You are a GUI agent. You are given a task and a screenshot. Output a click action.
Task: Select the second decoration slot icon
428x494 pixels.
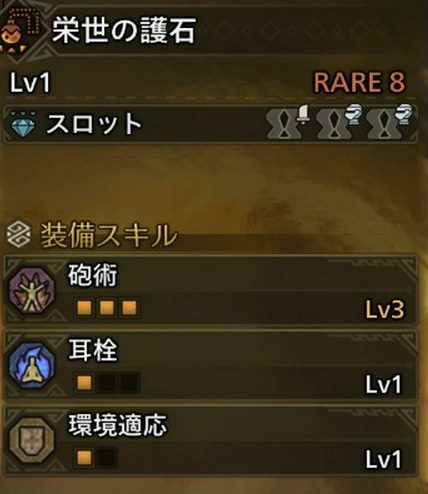pyautogui.click(x=338, y=122)
